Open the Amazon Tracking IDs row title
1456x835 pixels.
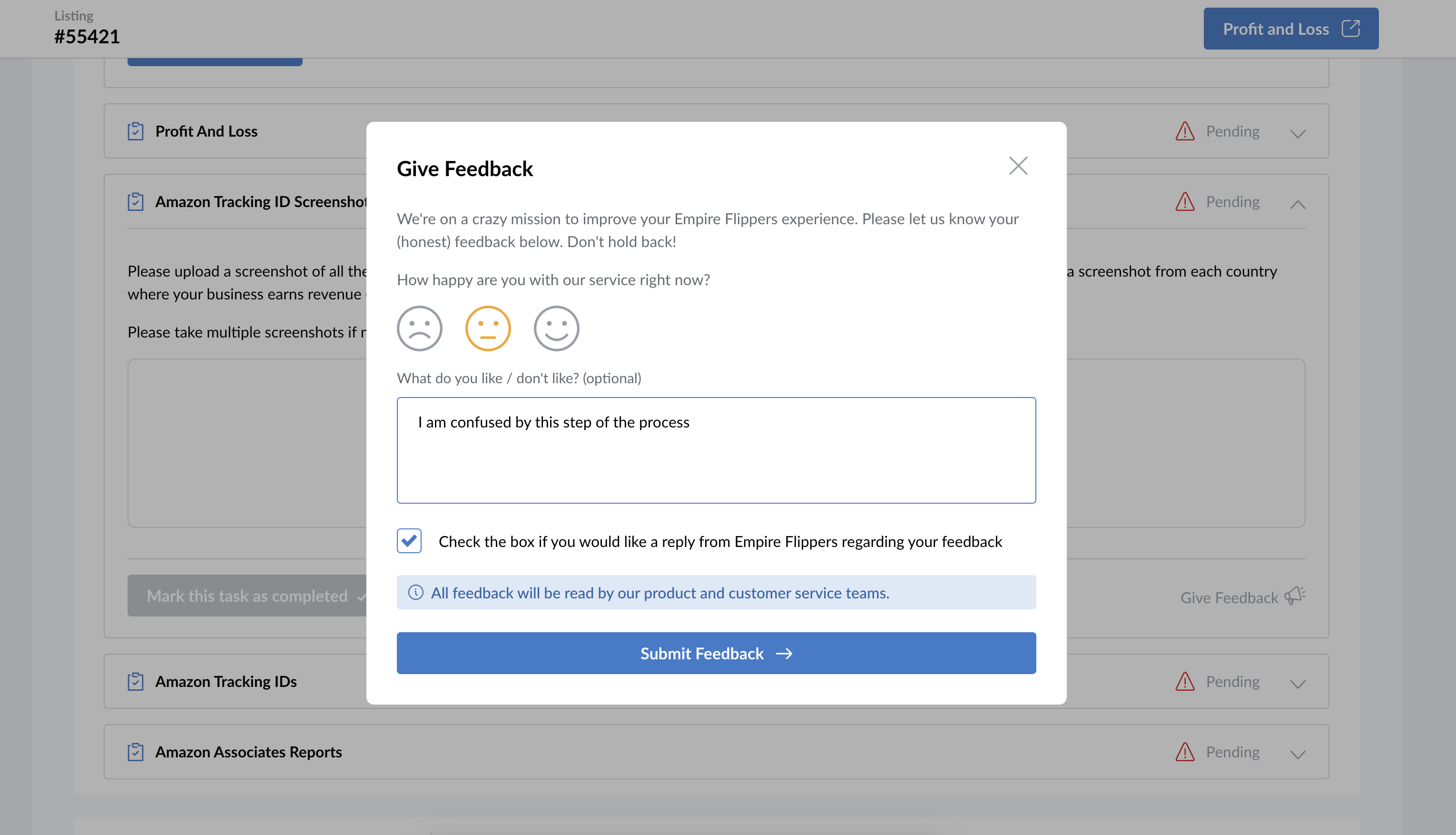(226, 681)
